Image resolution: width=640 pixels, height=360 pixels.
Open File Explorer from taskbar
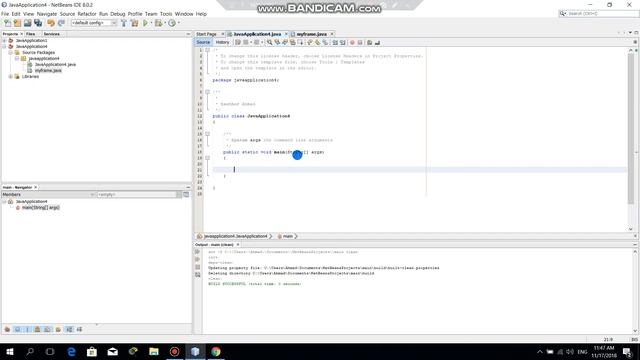(x=153, y=351)
